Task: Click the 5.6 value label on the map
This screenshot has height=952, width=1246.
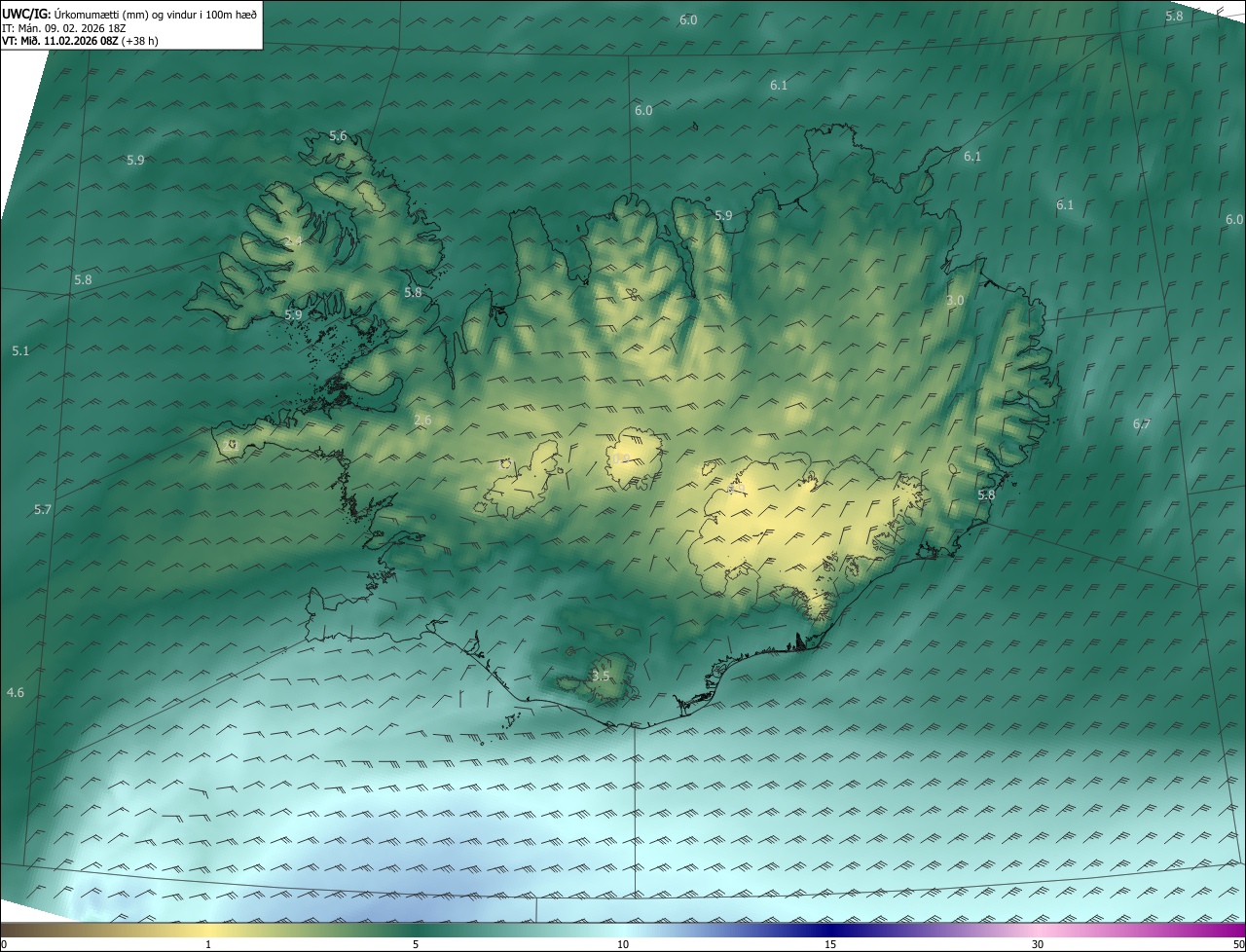Action: coord(338,136)
